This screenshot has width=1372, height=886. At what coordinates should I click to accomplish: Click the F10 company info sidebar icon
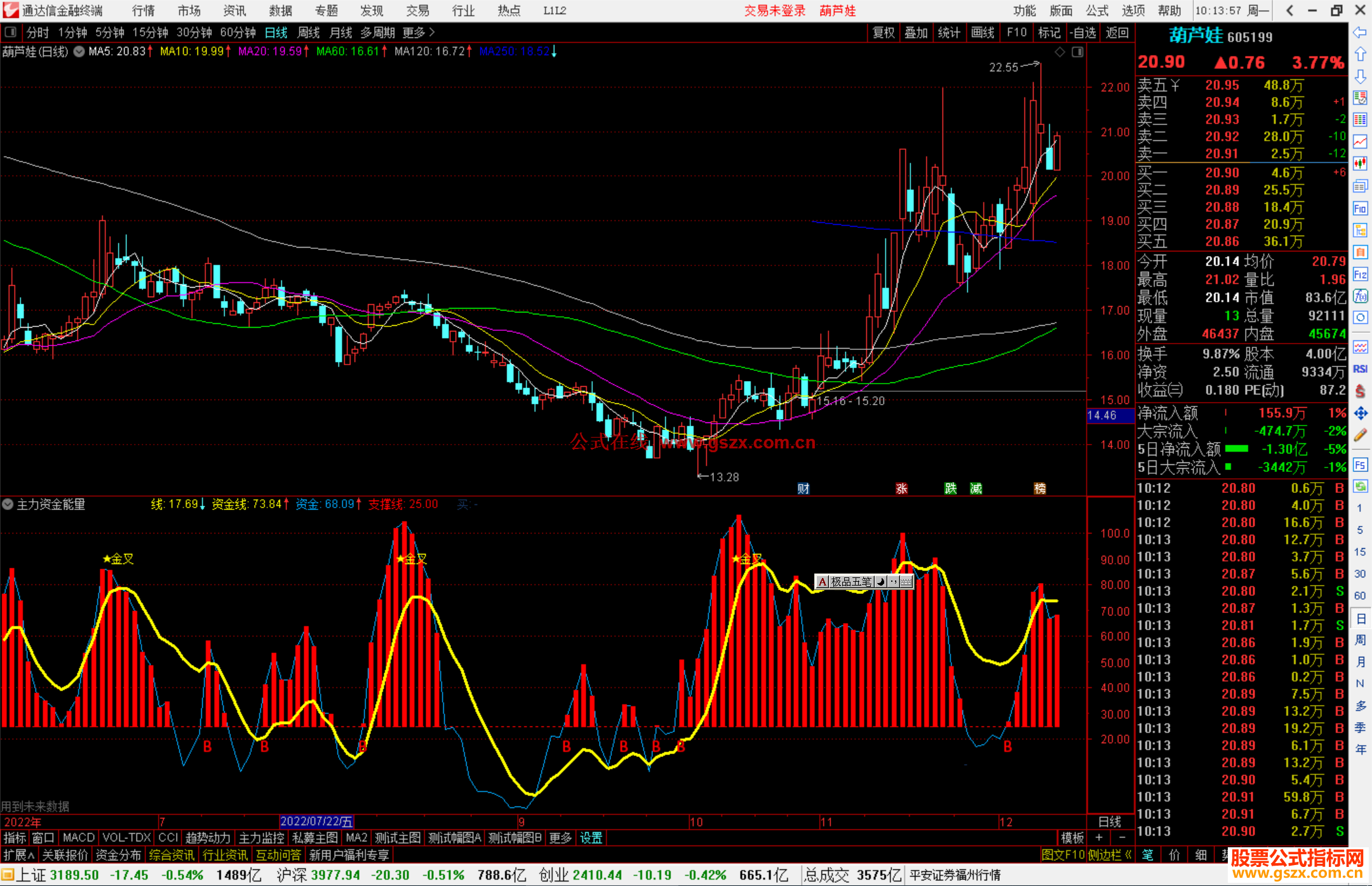(1360, 208)
